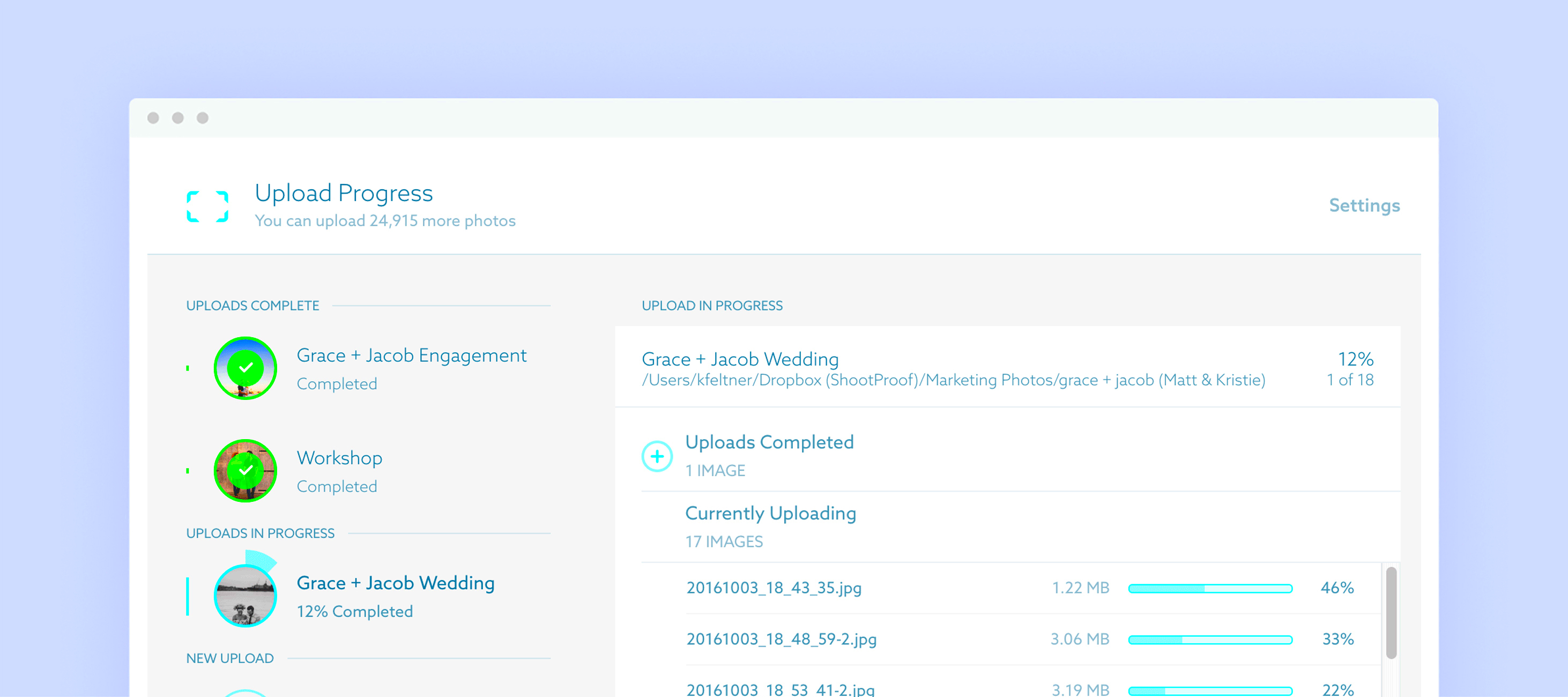This screenshot has height=697, width=1568.
Task: Click the 12% overall progress value
Action: 1355,359
